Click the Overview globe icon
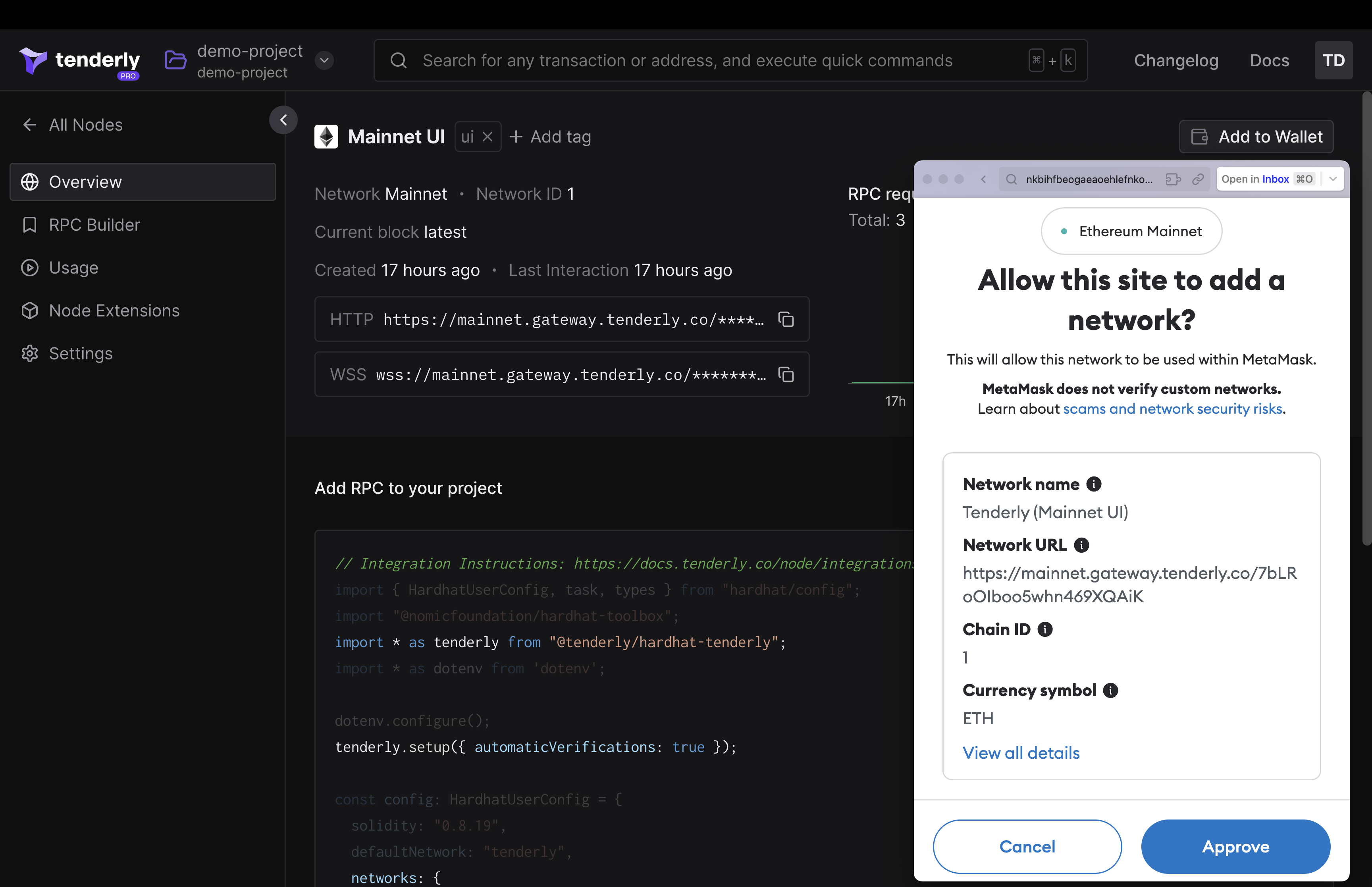Viewport: 1372px width, 887px height. tap(30, 181)
